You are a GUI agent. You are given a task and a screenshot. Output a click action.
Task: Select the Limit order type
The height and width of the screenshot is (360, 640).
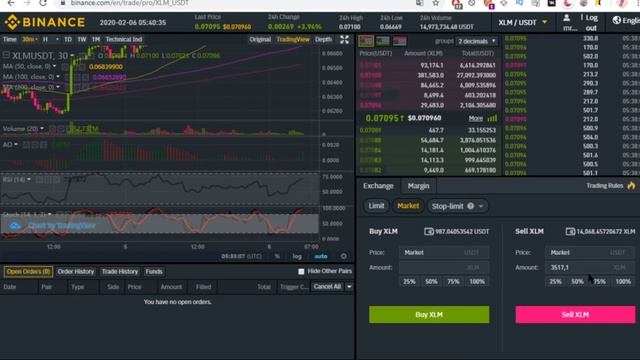[x=376, y=206]
